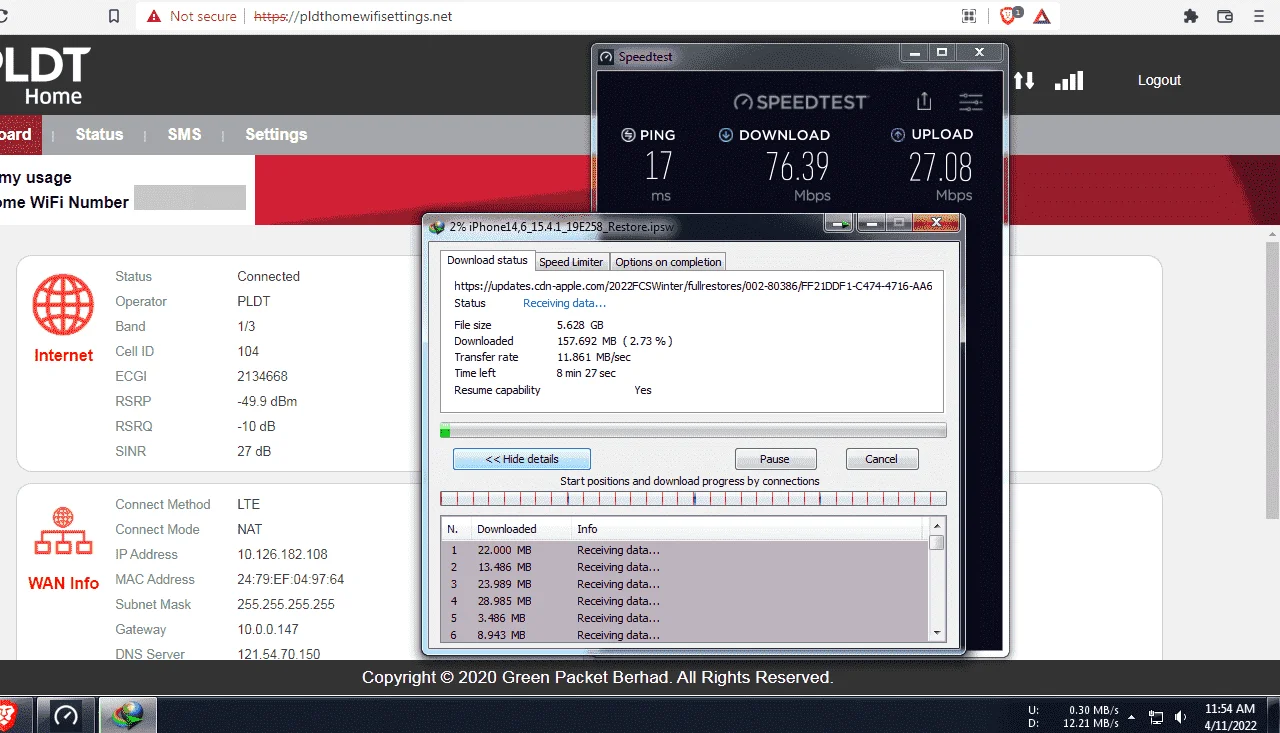Click Logout link
The width and height of the screenshot is (1280, 733).
1159,80
